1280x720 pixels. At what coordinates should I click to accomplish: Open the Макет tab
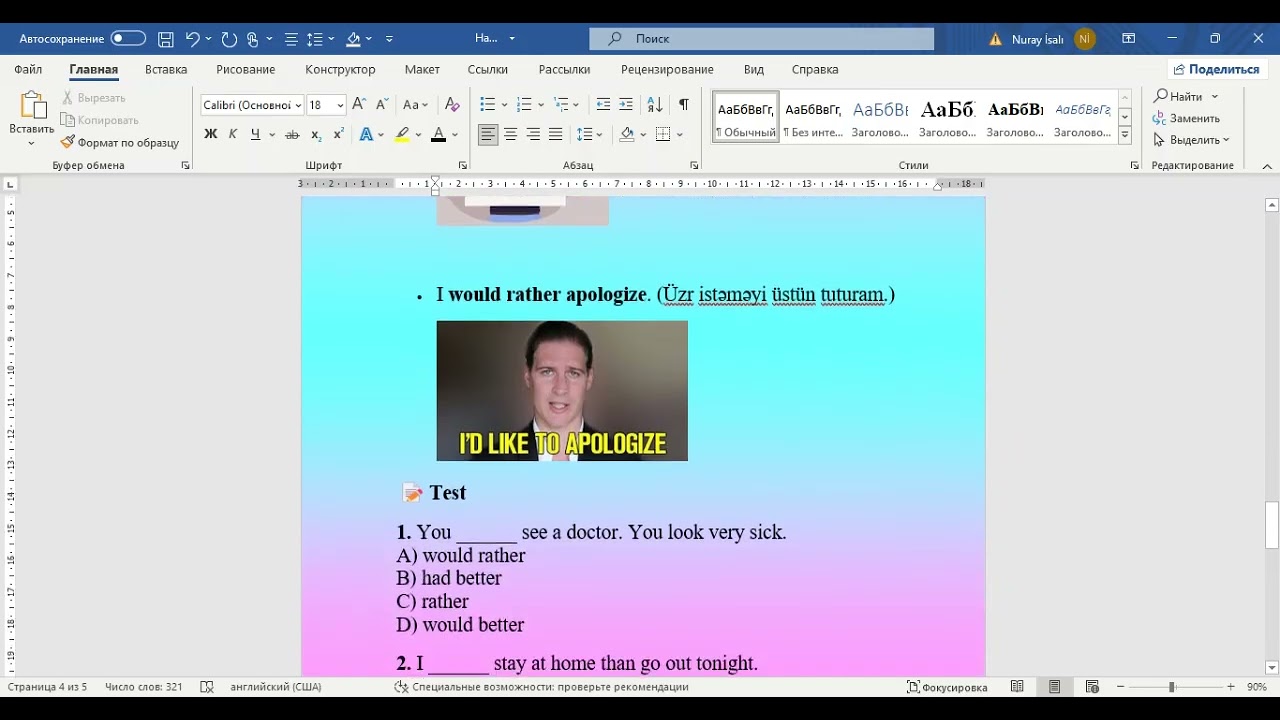[x=422, y=70]
